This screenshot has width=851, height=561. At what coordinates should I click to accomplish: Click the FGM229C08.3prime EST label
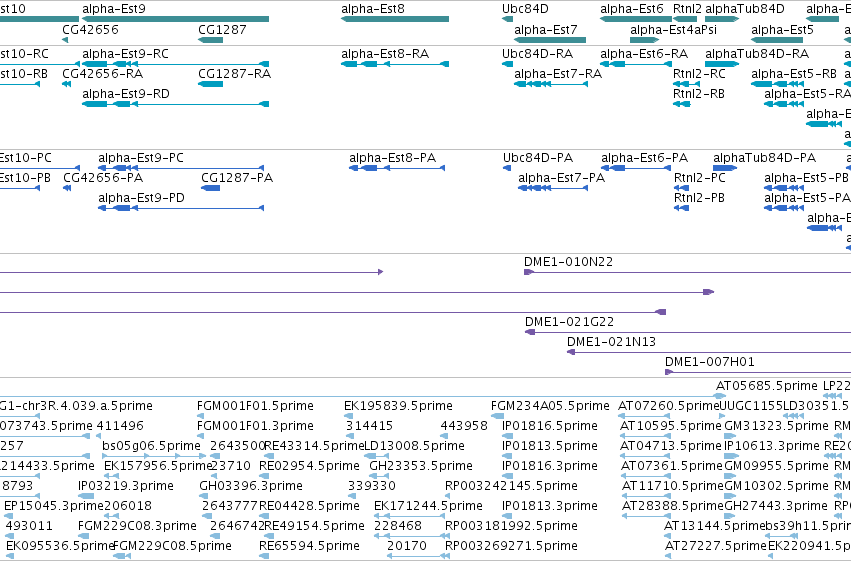point(137,526)
